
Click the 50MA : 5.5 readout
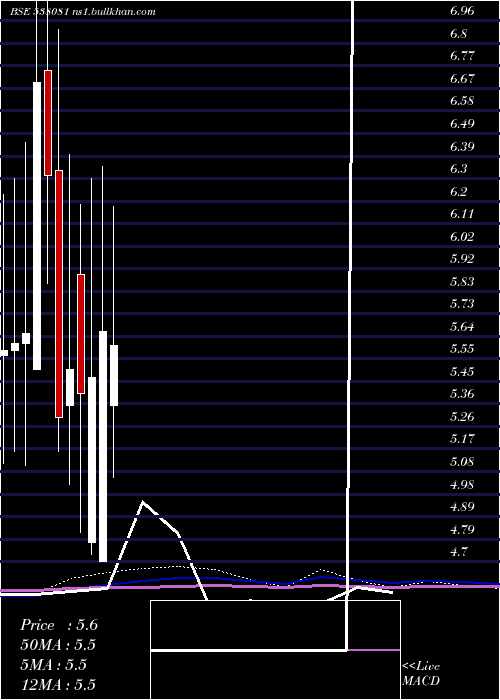[x=58, y=645]
